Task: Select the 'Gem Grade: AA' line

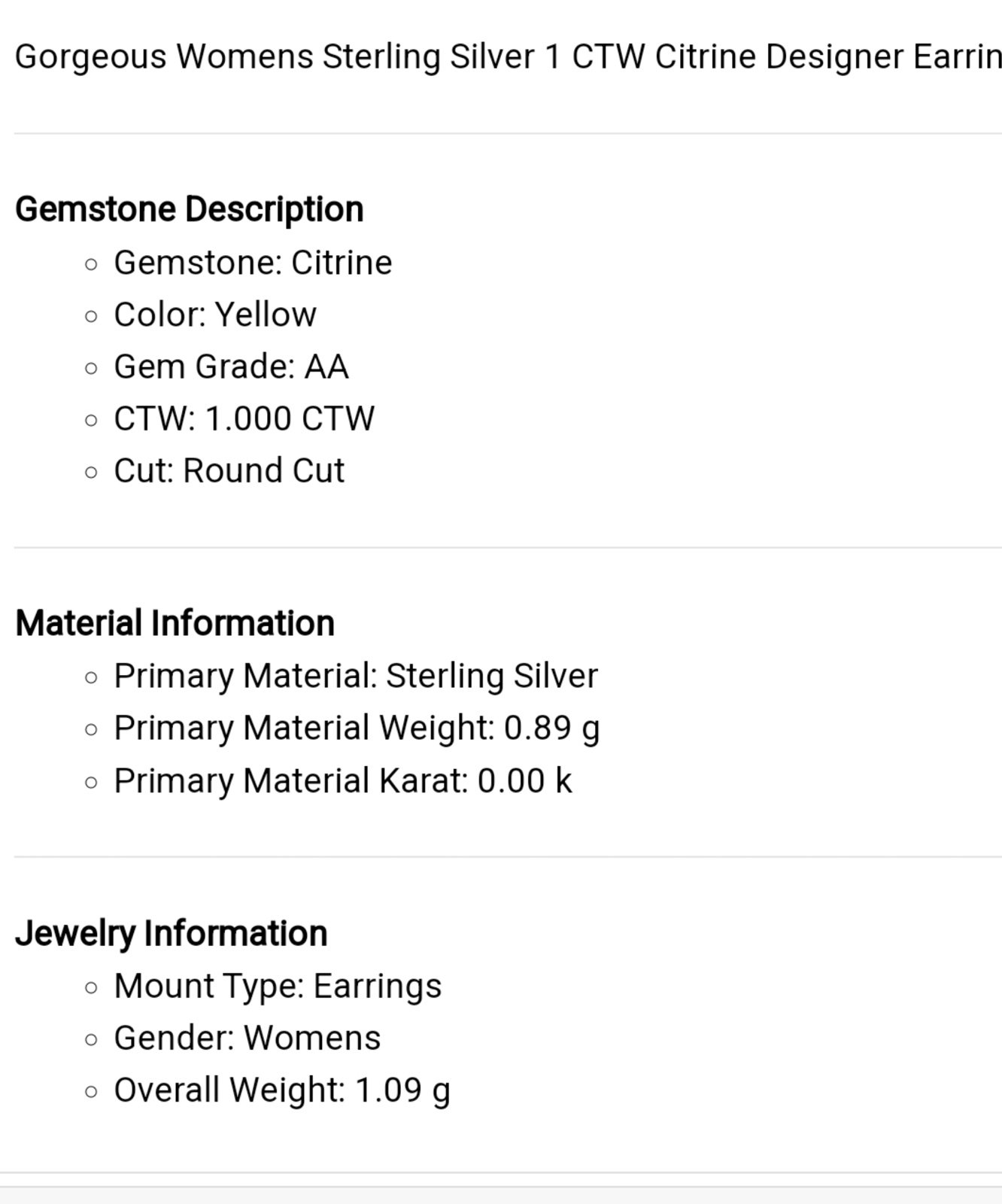Action: [x=231, y=367]
